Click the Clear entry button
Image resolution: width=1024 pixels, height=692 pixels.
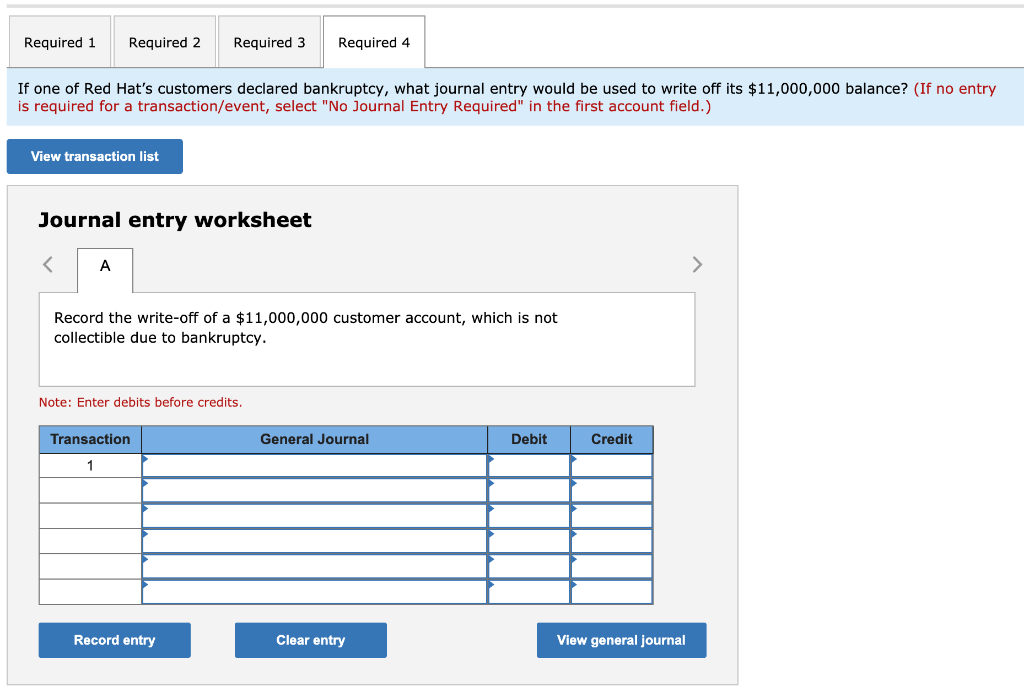coord(311,640)
